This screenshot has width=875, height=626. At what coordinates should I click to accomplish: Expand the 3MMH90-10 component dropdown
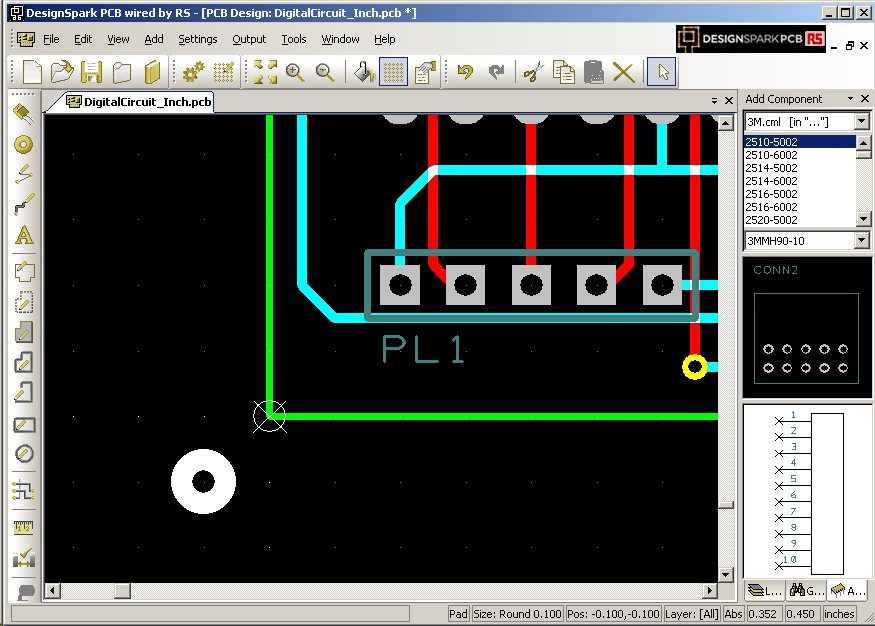click(861, 240)
